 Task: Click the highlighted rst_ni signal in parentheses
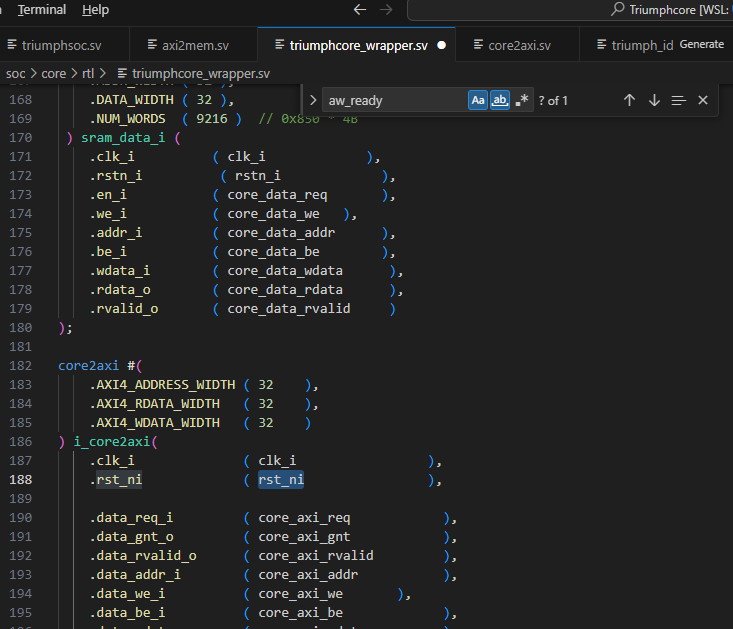(x=281, y=479)
